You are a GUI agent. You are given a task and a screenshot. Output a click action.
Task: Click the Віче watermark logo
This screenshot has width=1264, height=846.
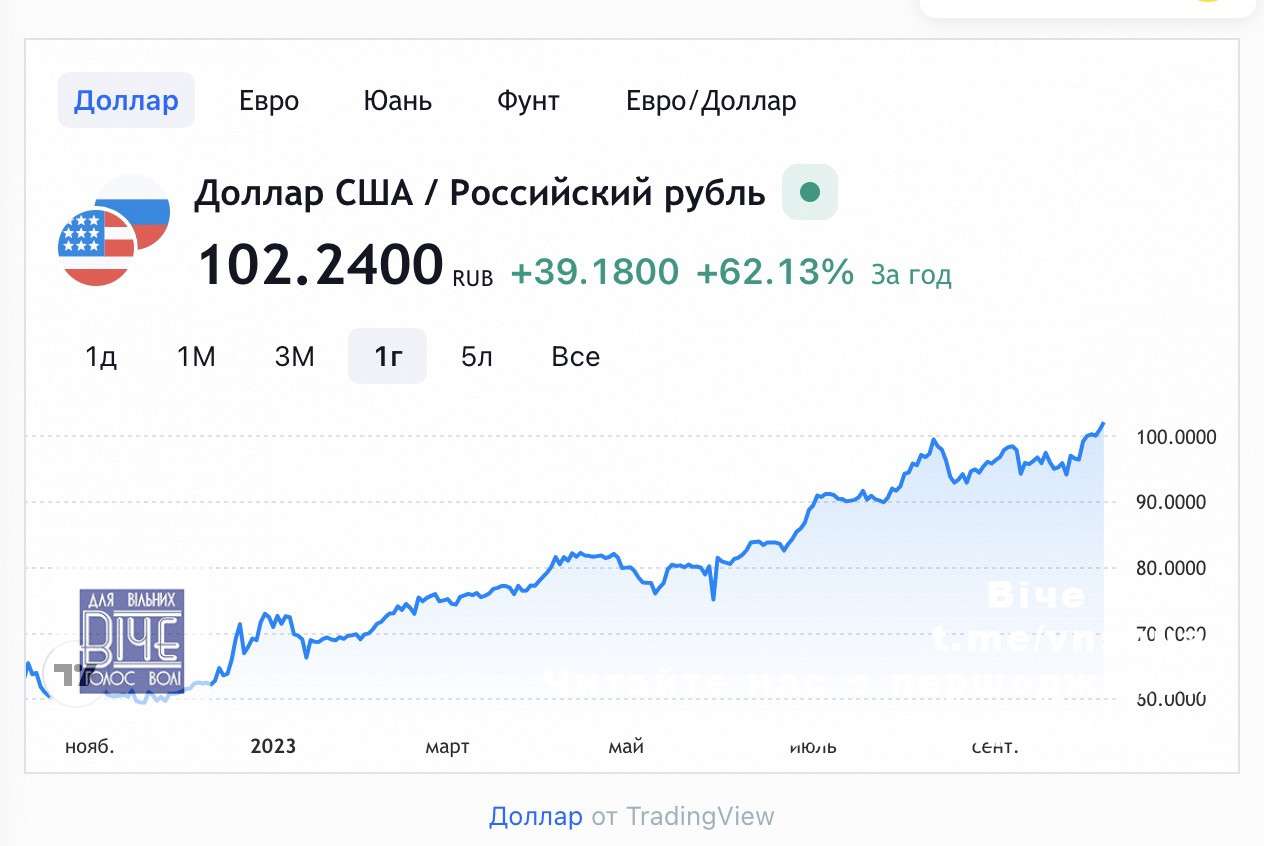131,641
